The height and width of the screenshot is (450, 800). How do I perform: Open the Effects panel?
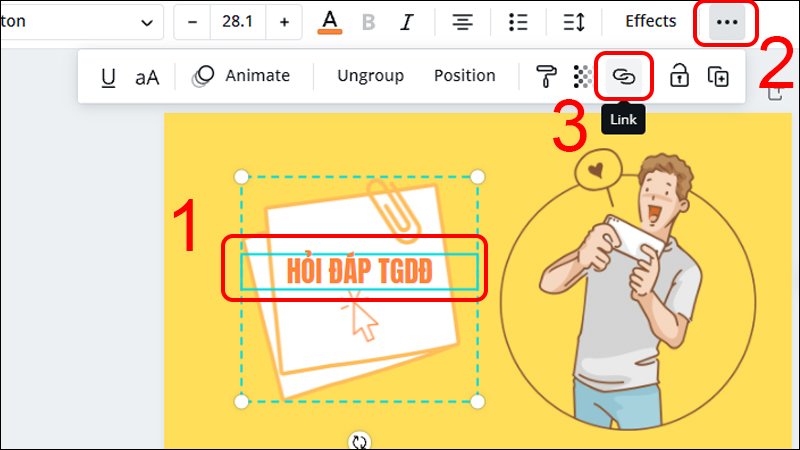coord(650,21)
